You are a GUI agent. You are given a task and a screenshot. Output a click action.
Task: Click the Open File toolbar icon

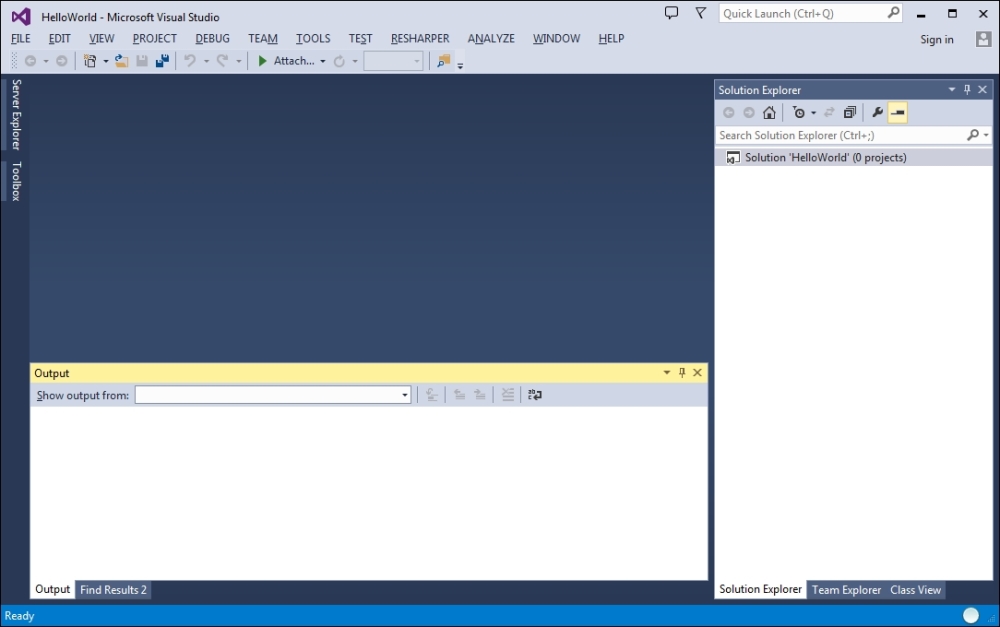(120, 61)
